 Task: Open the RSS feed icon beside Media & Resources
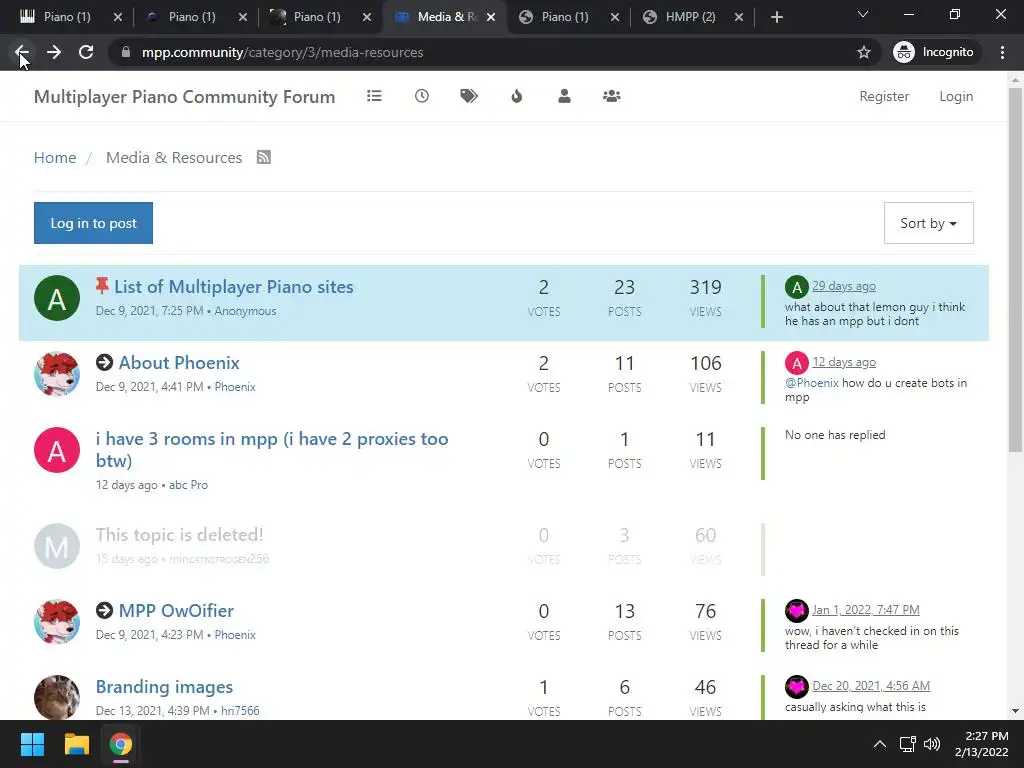(264, 157)
